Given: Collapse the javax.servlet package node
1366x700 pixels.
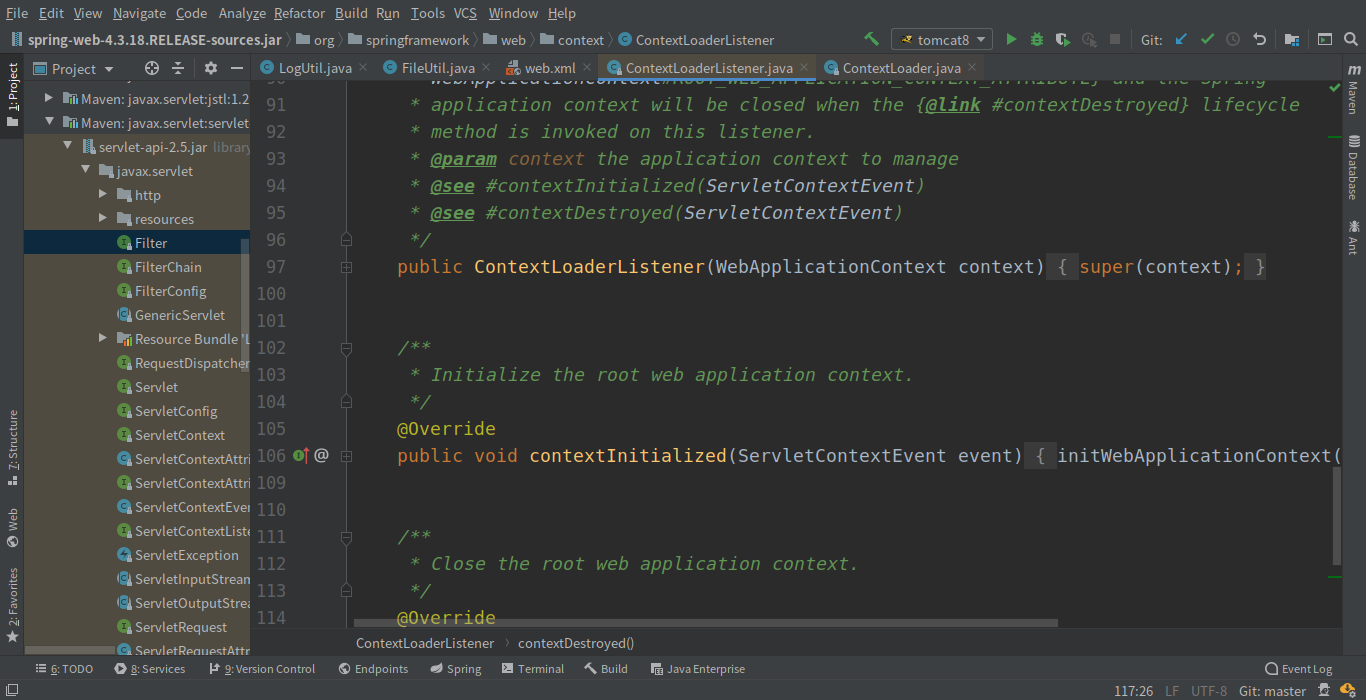Looking at the screenshot, I should [85, 171].
